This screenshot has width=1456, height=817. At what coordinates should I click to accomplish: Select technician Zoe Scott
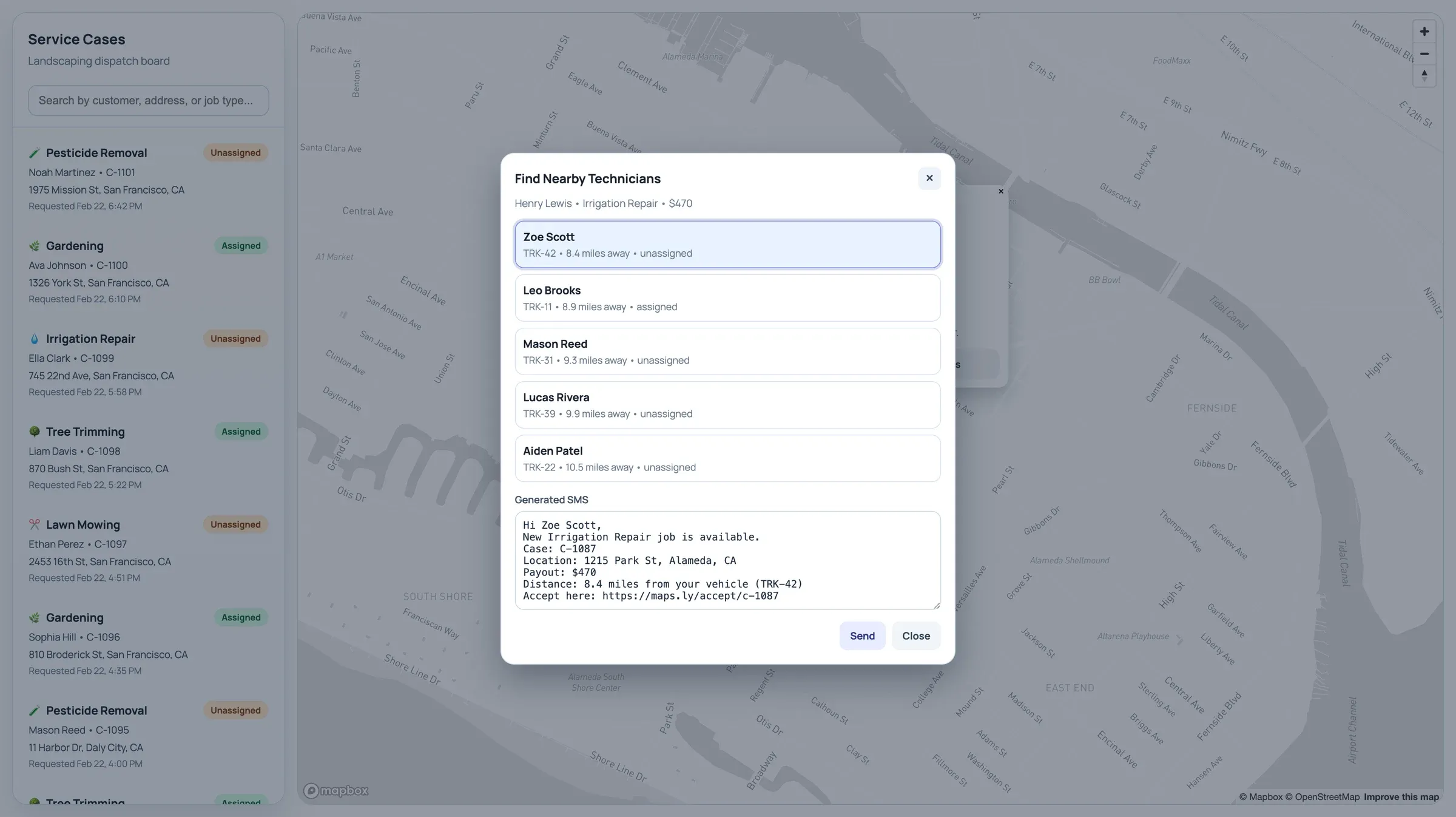pyautogui.click(x=727, y=245)
